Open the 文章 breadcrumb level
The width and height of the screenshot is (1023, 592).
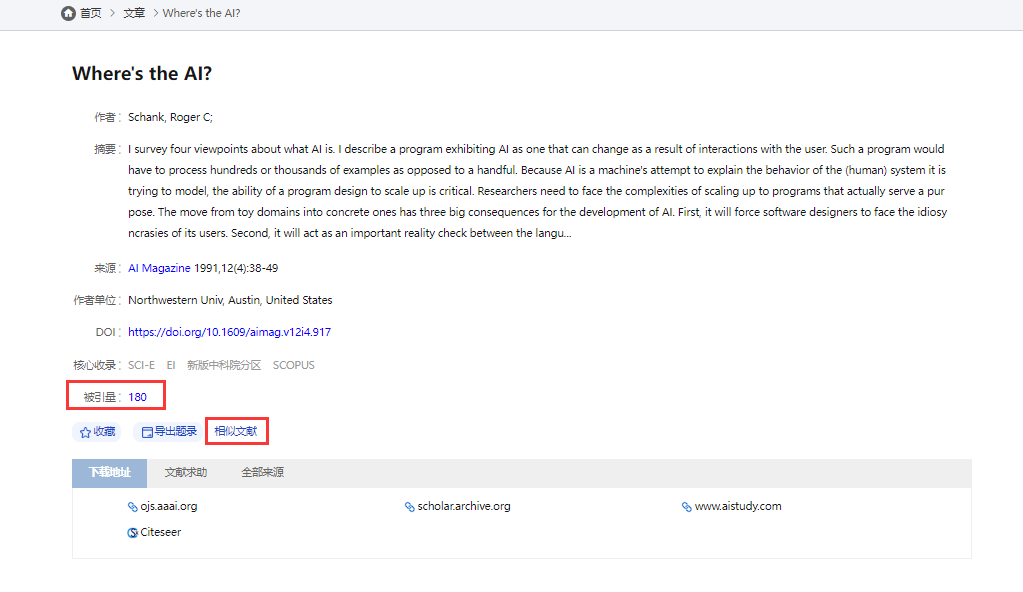click(134, 13)
